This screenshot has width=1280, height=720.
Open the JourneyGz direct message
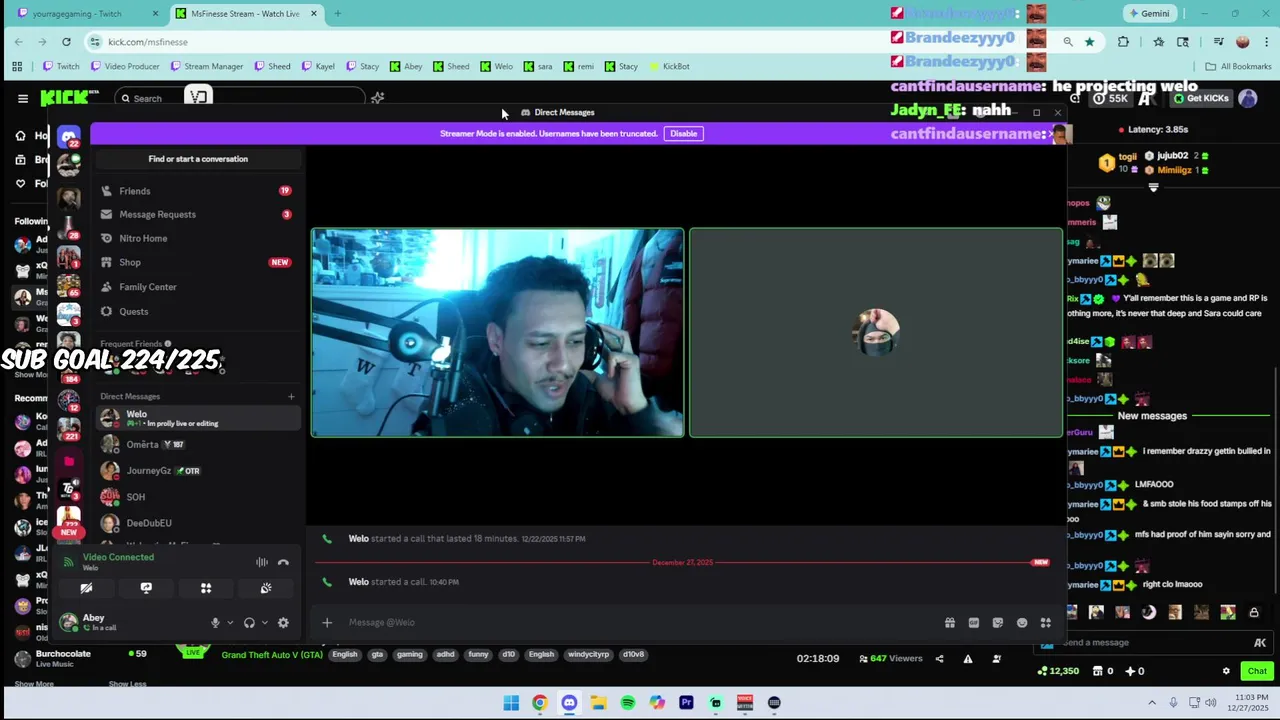click(x=197, y=470)
